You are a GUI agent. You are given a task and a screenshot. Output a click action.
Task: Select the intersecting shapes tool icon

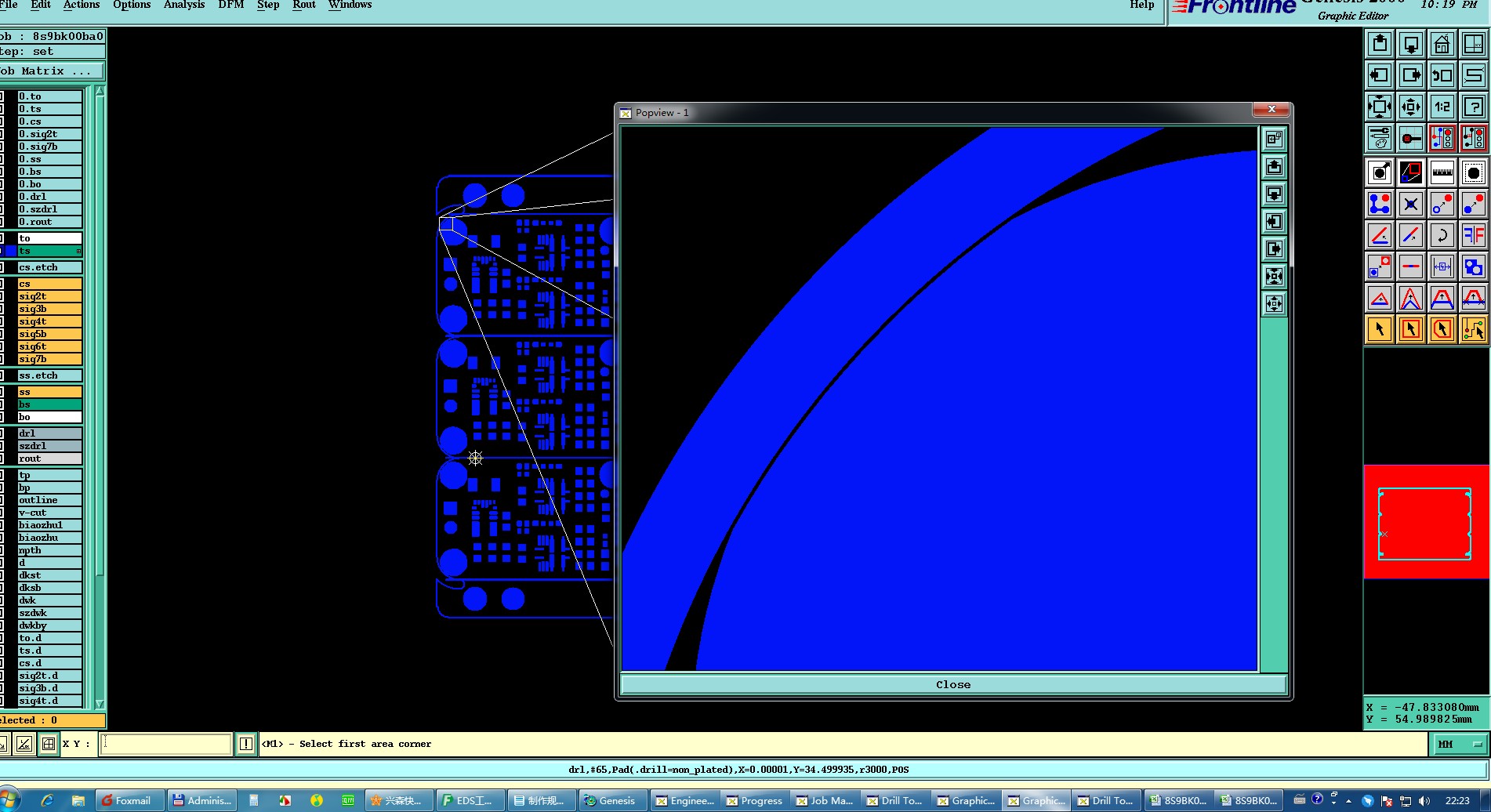coord(1474,266)
